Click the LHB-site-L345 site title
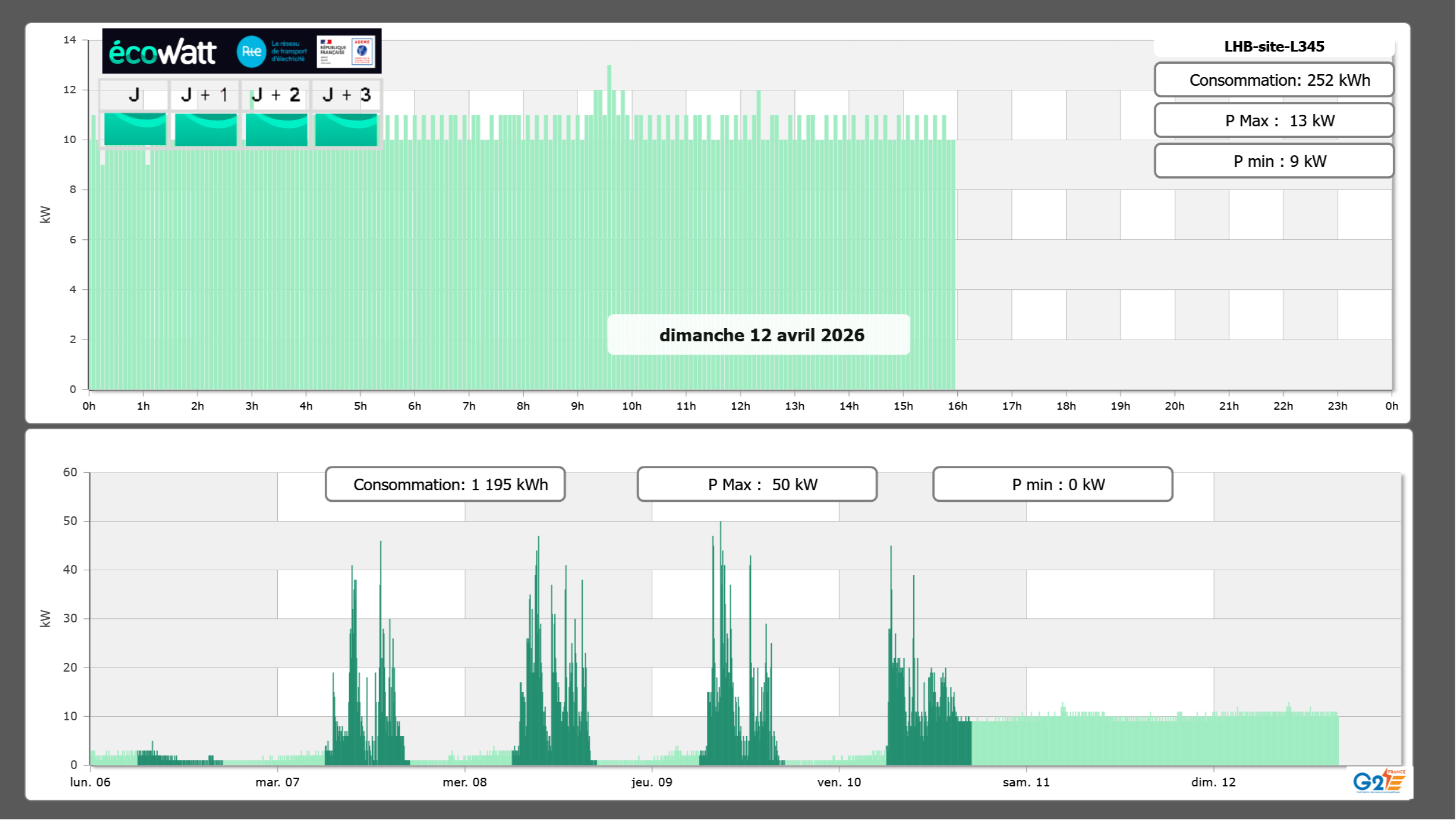1456x820 pixels. tap(1273, 46)
